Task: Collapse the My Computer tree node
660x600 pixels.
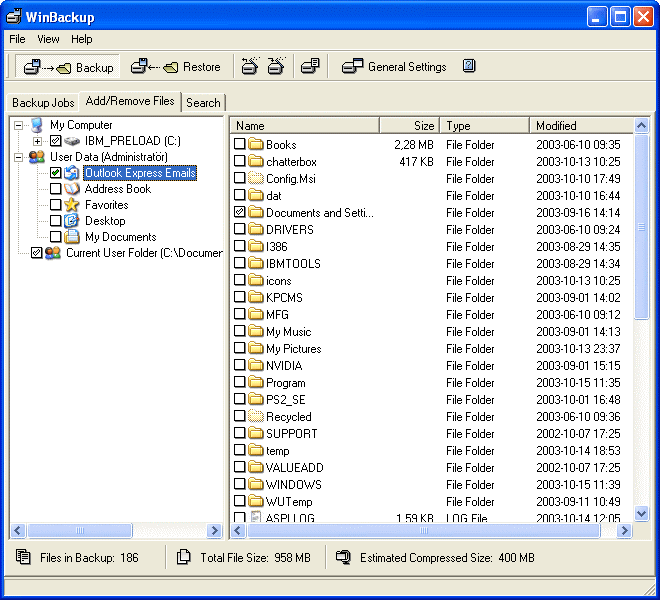Action: [18, 125]
